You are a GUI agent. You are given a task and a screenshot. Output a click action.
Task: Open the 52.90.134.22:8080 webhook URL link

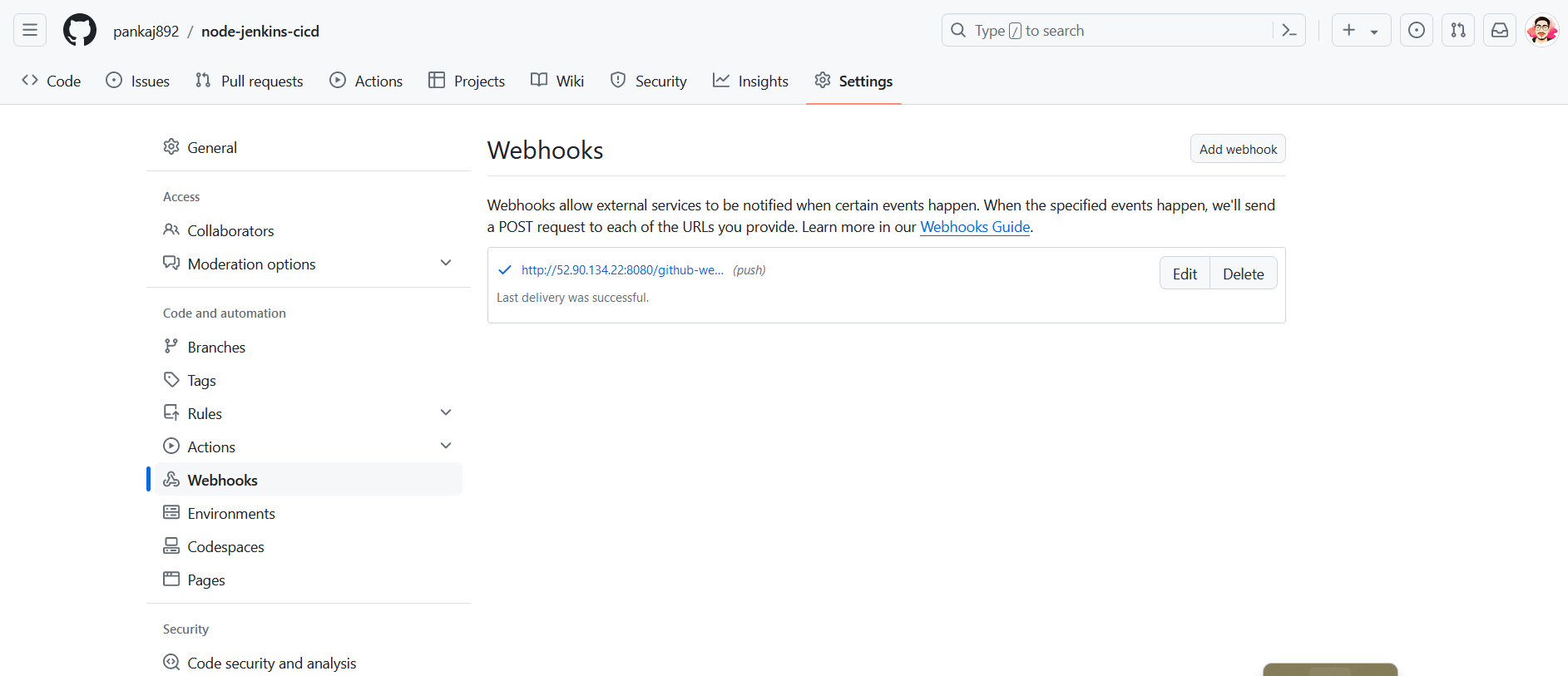pos(622,270)
